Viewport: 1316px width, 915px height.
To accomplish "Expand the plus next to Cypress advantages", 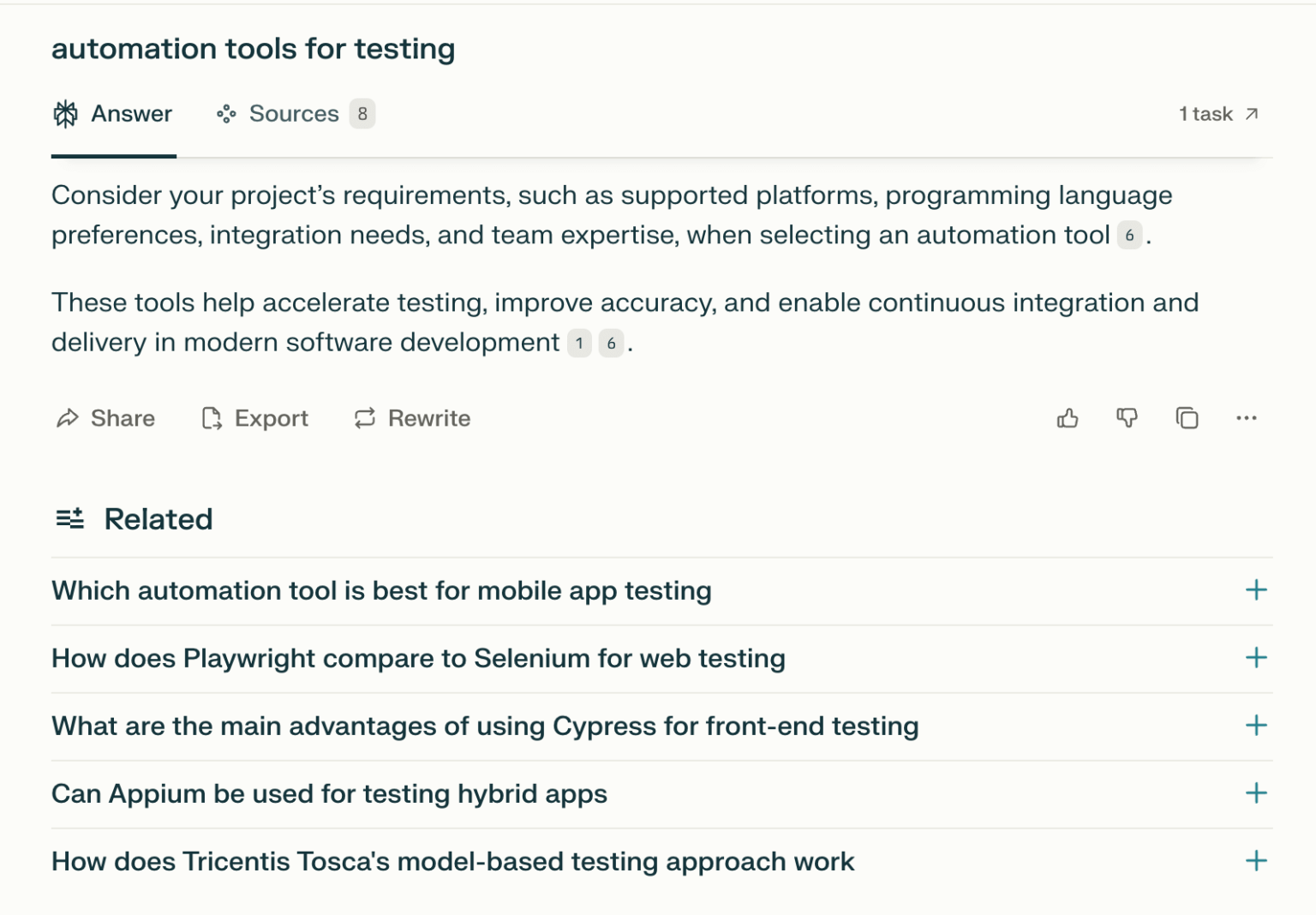I will point(1256,726).
